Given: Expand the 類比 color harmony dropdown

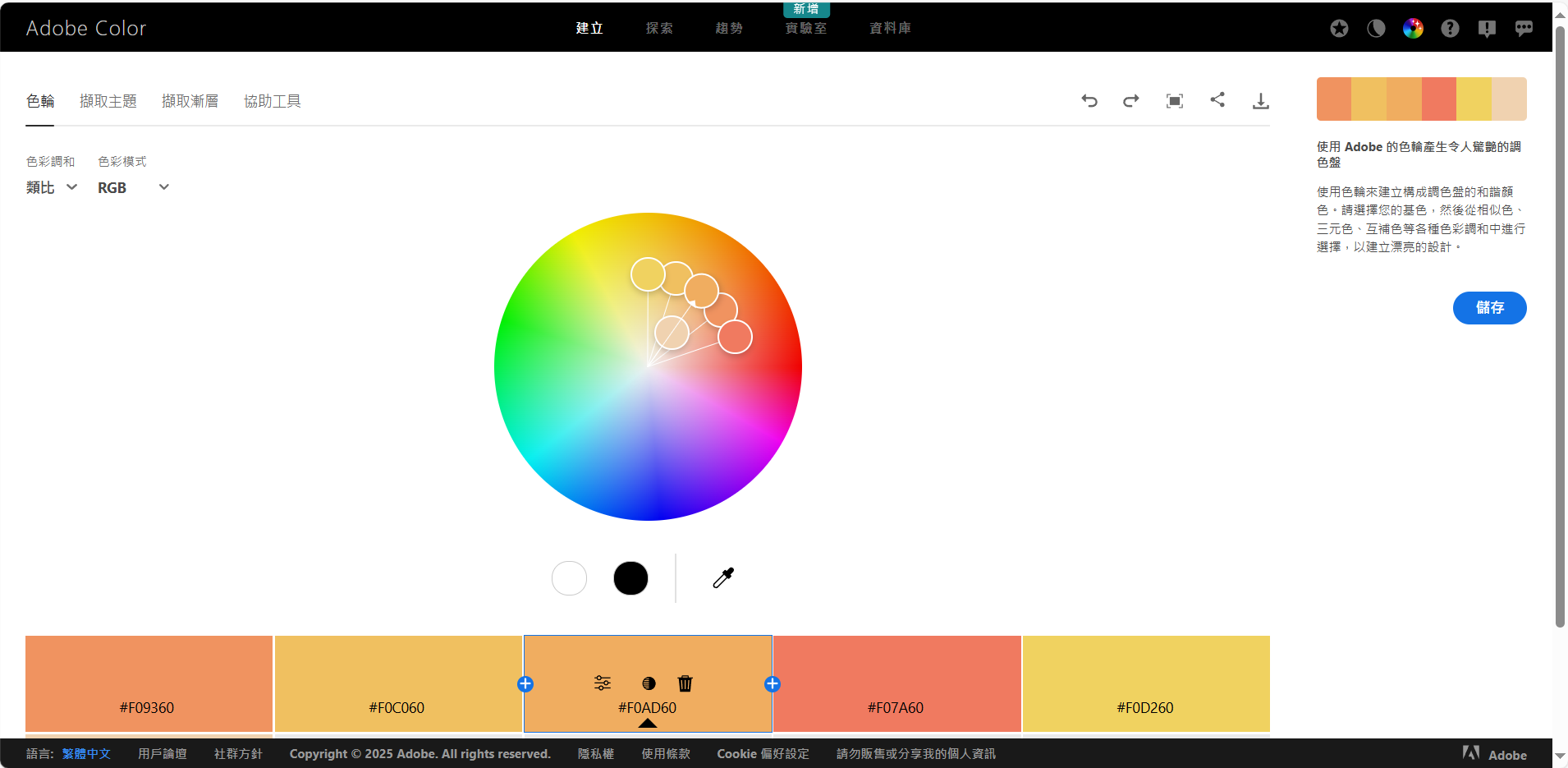Looking at the screenshot, I should click(x=52, y=188).
